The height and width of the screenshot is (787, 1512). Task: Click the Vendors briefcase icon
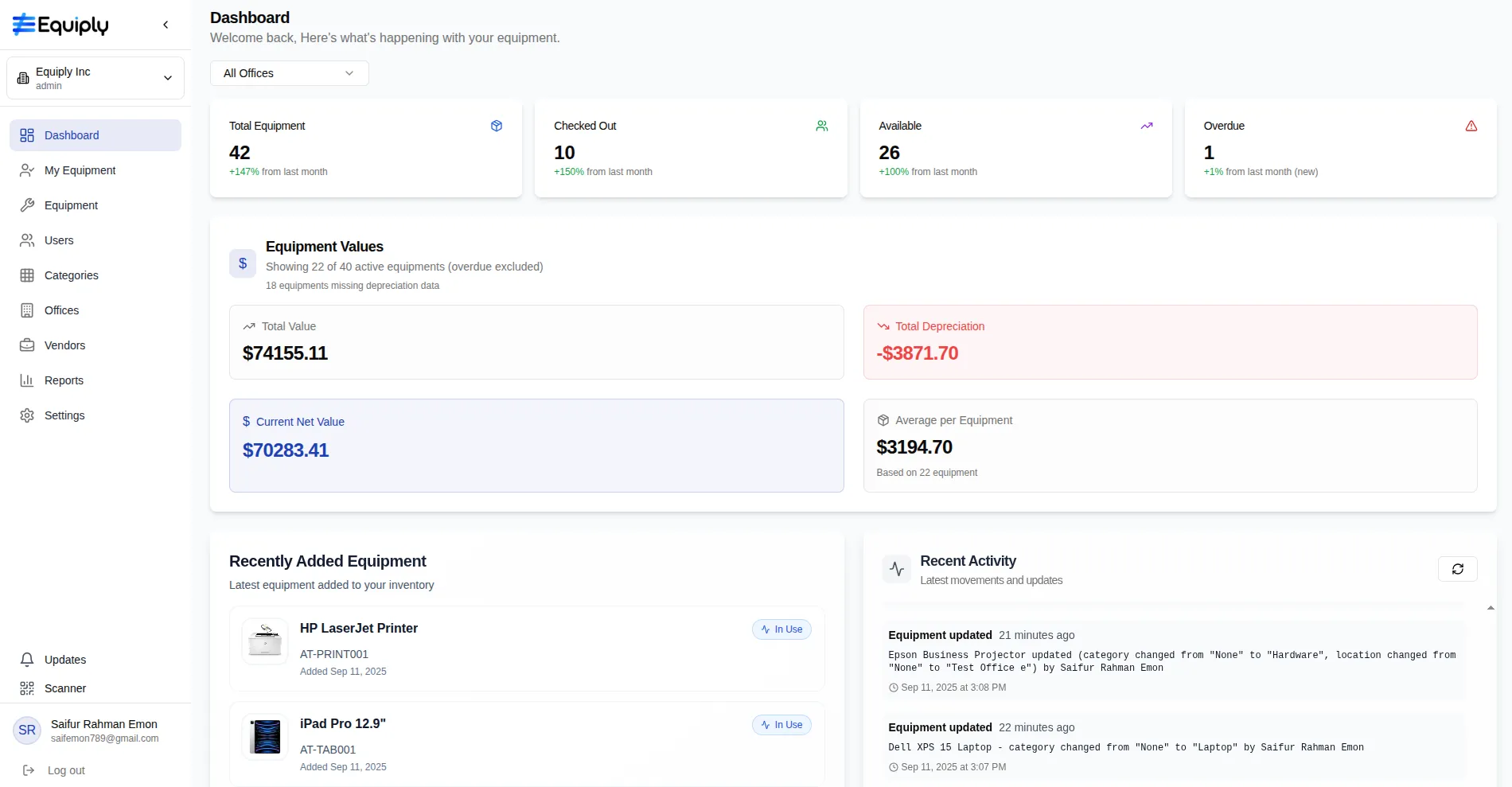27,345
